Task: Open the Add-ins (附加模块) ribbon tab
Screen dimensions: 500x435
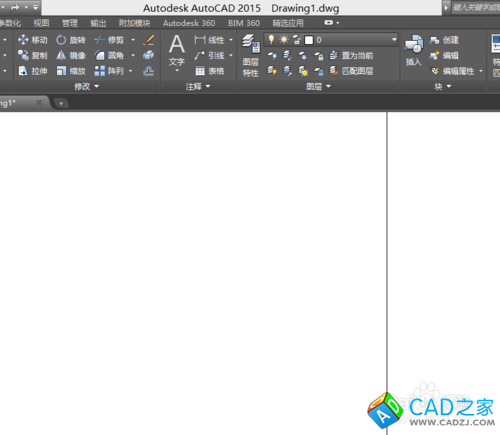Action: [x=134, y=23]
